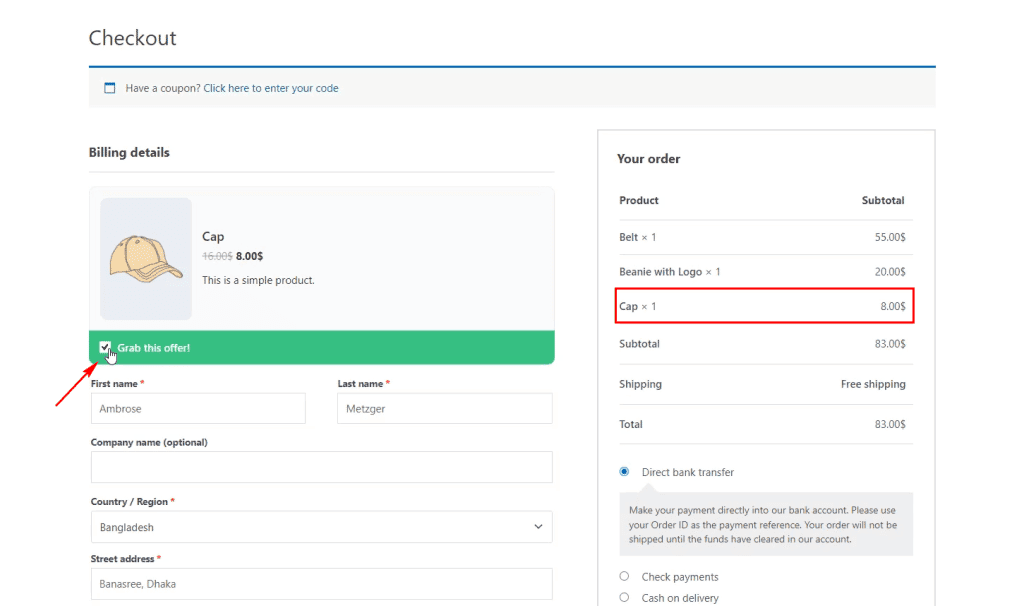1024x606 pixels.
Task: Click the Street address input field
Action: (x=321, y=584)
